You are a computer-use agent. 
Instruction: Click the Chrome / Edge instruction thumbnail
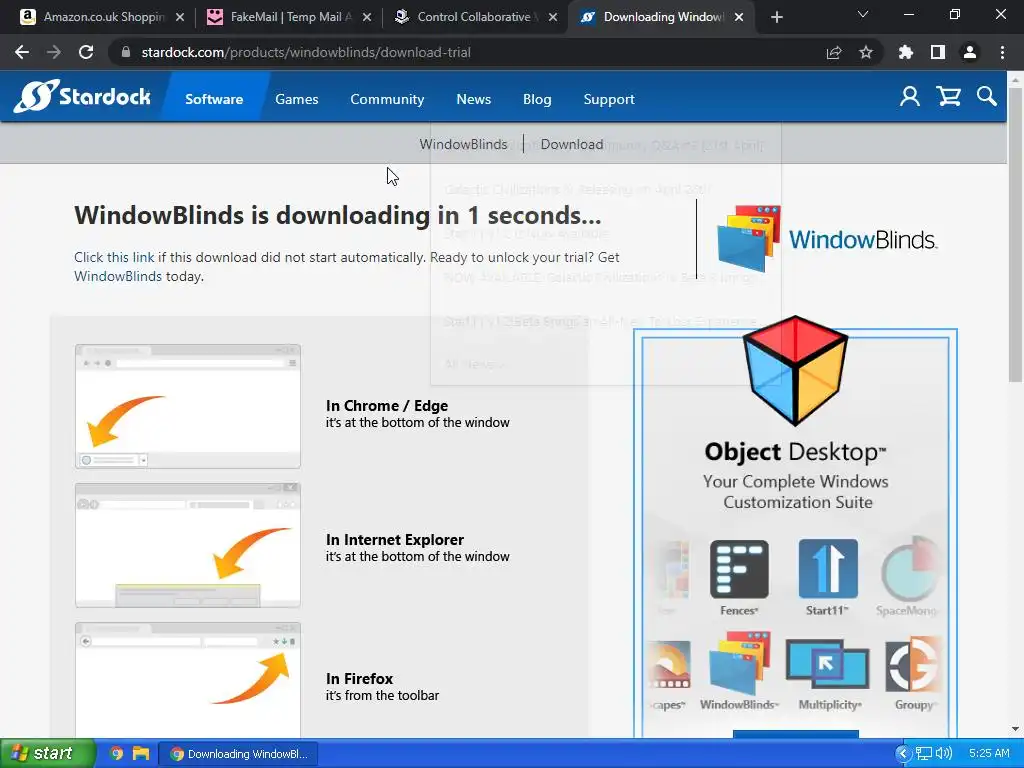[x=187, y=406]
